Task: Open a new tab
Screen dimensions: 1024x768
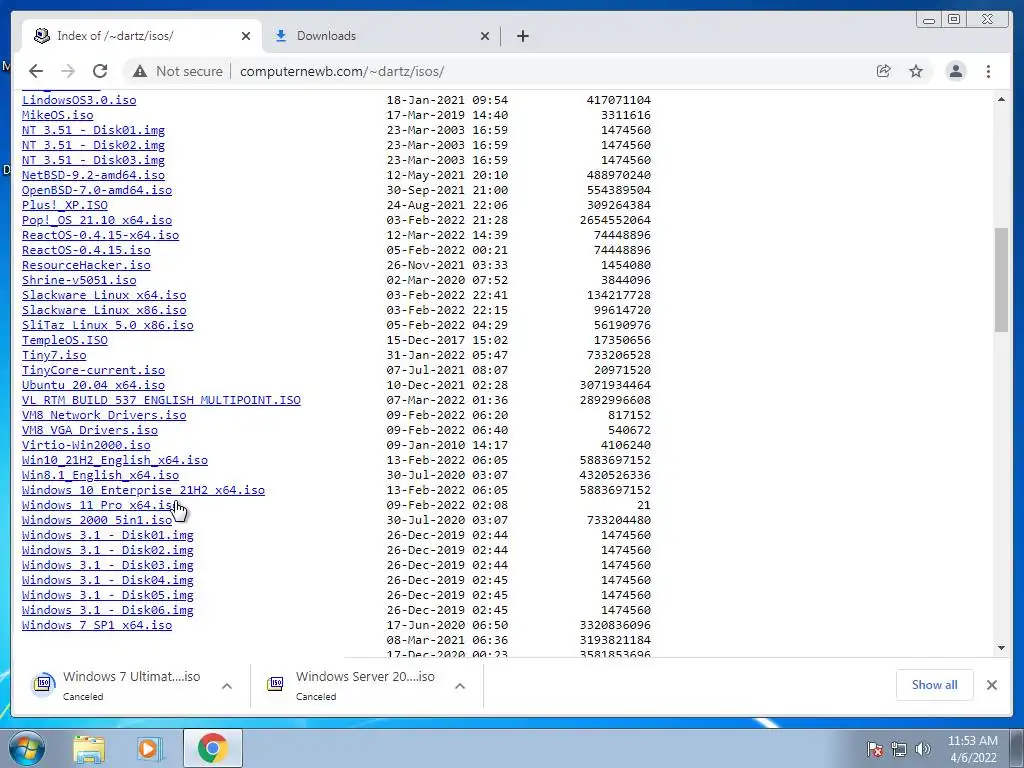Action: (x=522, y=36)
